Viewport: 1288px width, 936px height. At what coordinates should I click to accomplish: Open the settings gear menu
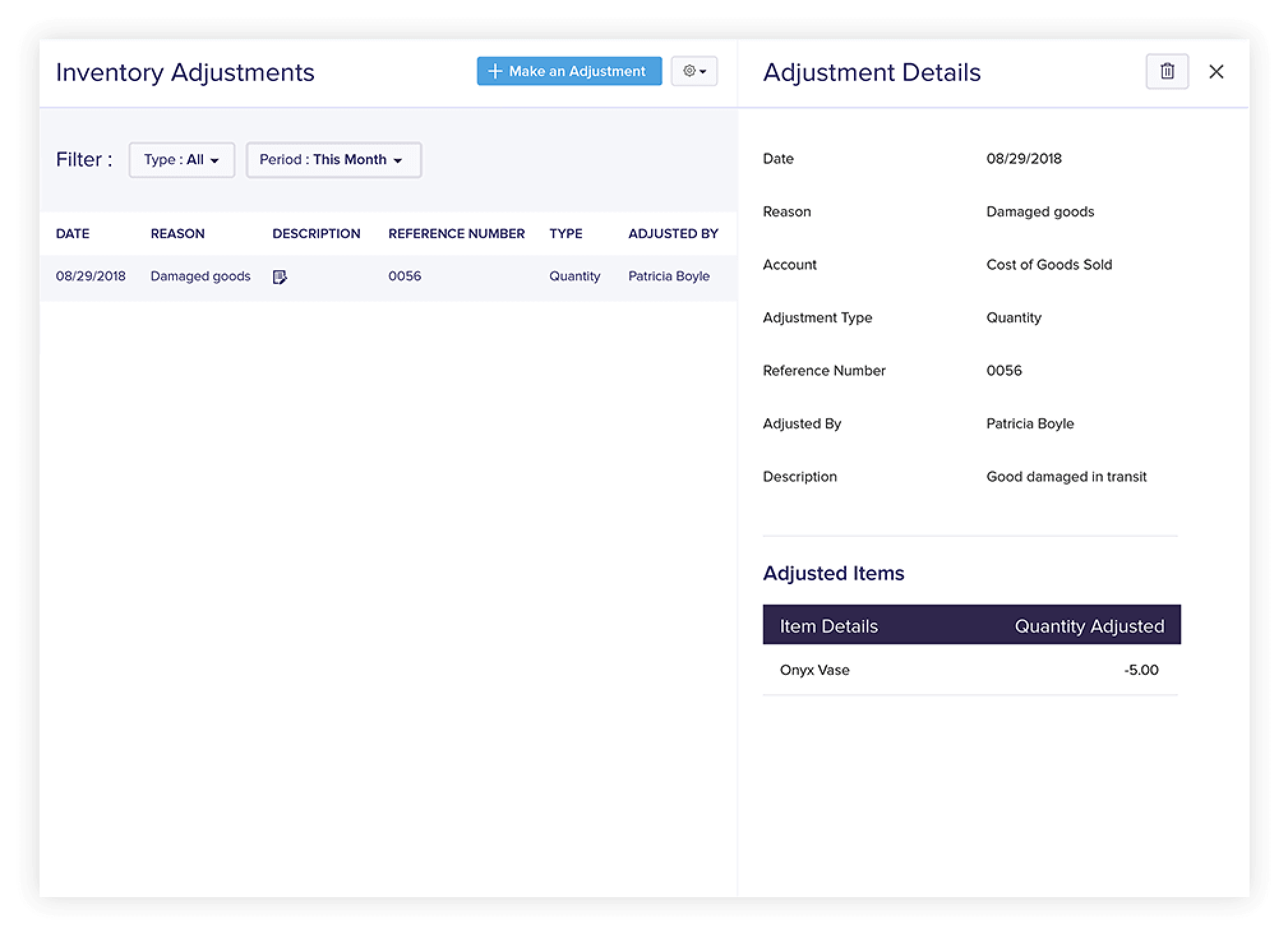(689, 72)
